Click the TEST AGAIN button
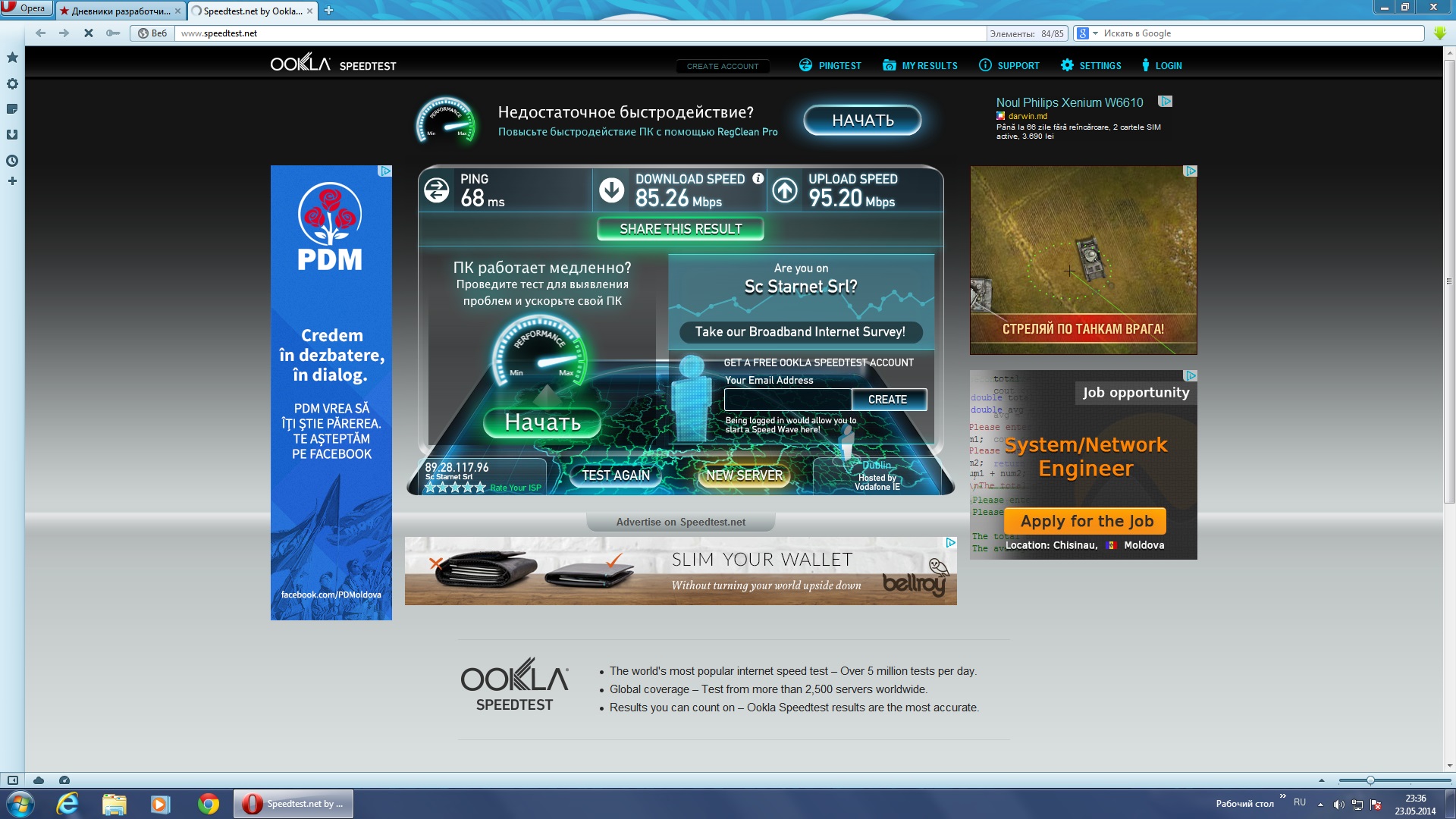1456x819 pixels. point(615,475)
